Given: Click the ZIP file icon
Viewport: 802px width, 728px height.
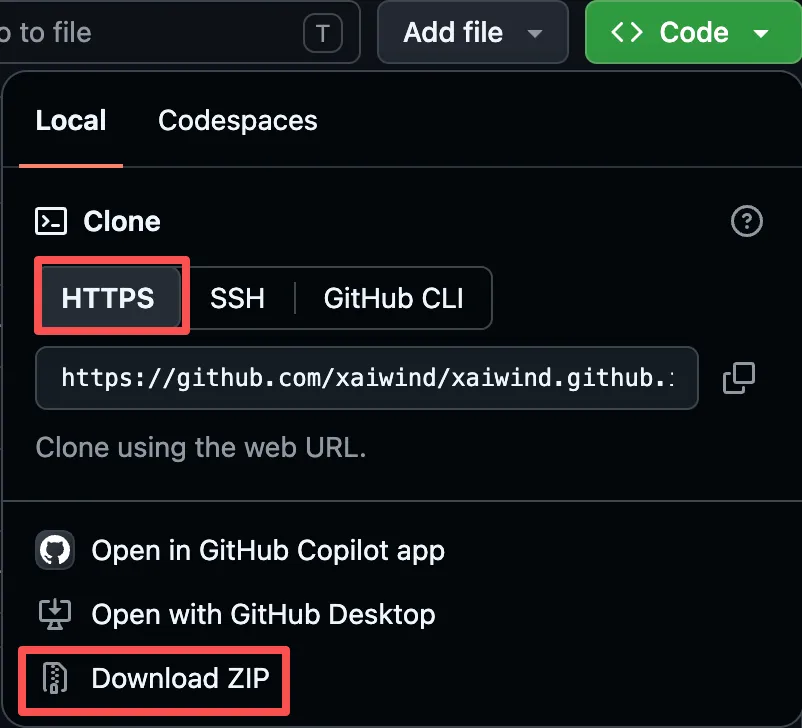Looking at the screenshot, I should [55, 678].
